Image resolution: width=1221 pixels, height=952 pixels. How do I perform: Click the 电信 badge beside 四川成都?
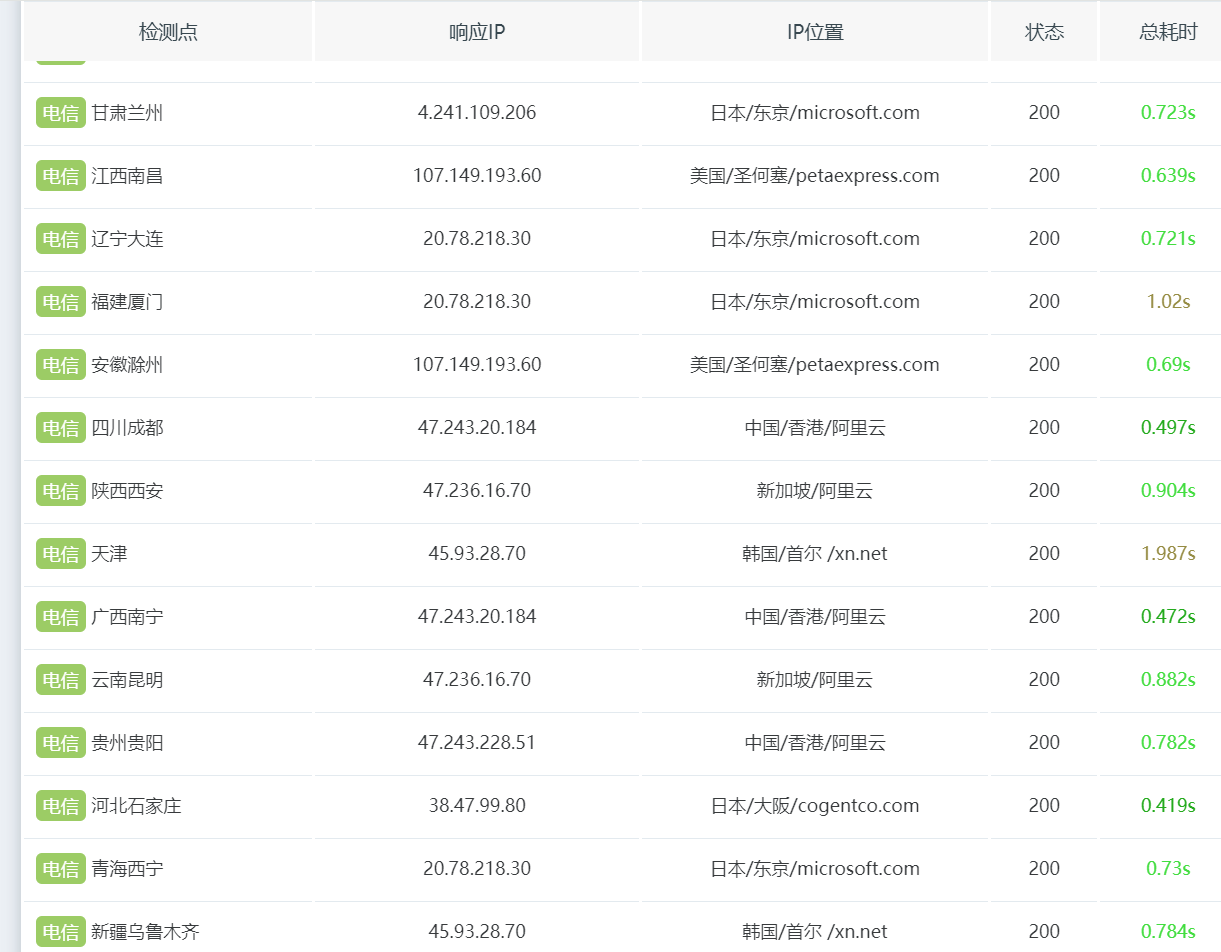pyautogui.click(x=61, y=428)
